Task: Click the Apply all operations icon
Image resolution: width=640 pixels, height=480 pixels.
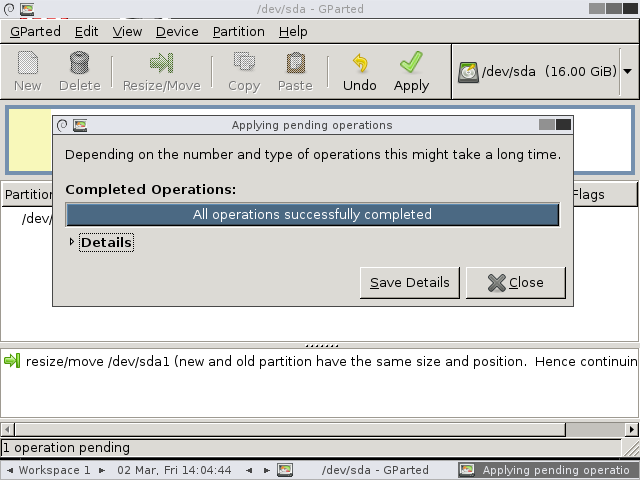Action: point(411,64)
